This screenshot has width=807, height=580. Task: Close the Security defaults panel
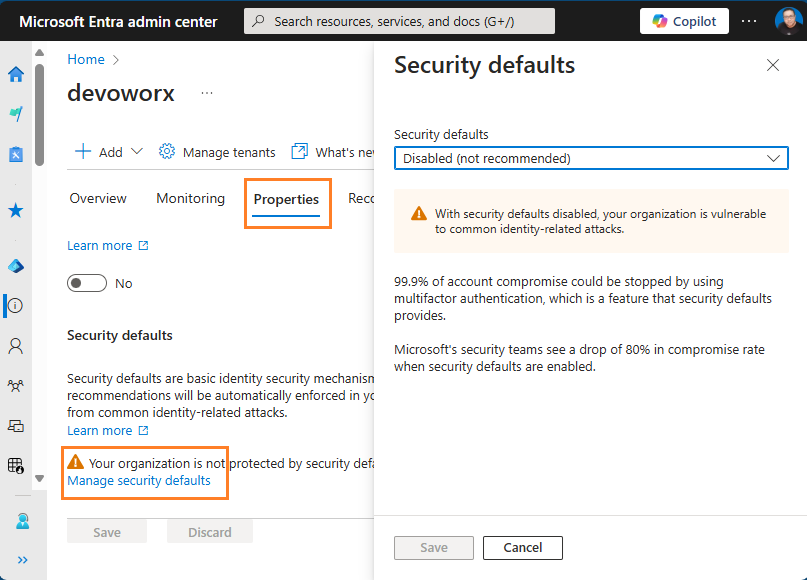click(x=772, y=65)
